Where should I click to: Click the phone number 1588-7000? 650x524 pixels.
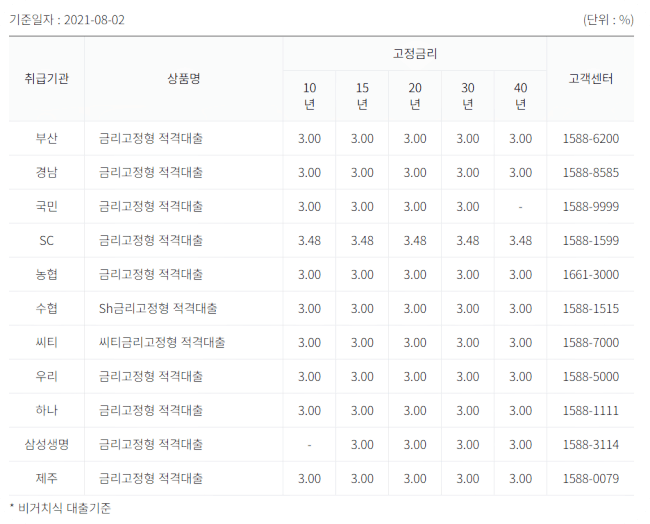[590, 342]
